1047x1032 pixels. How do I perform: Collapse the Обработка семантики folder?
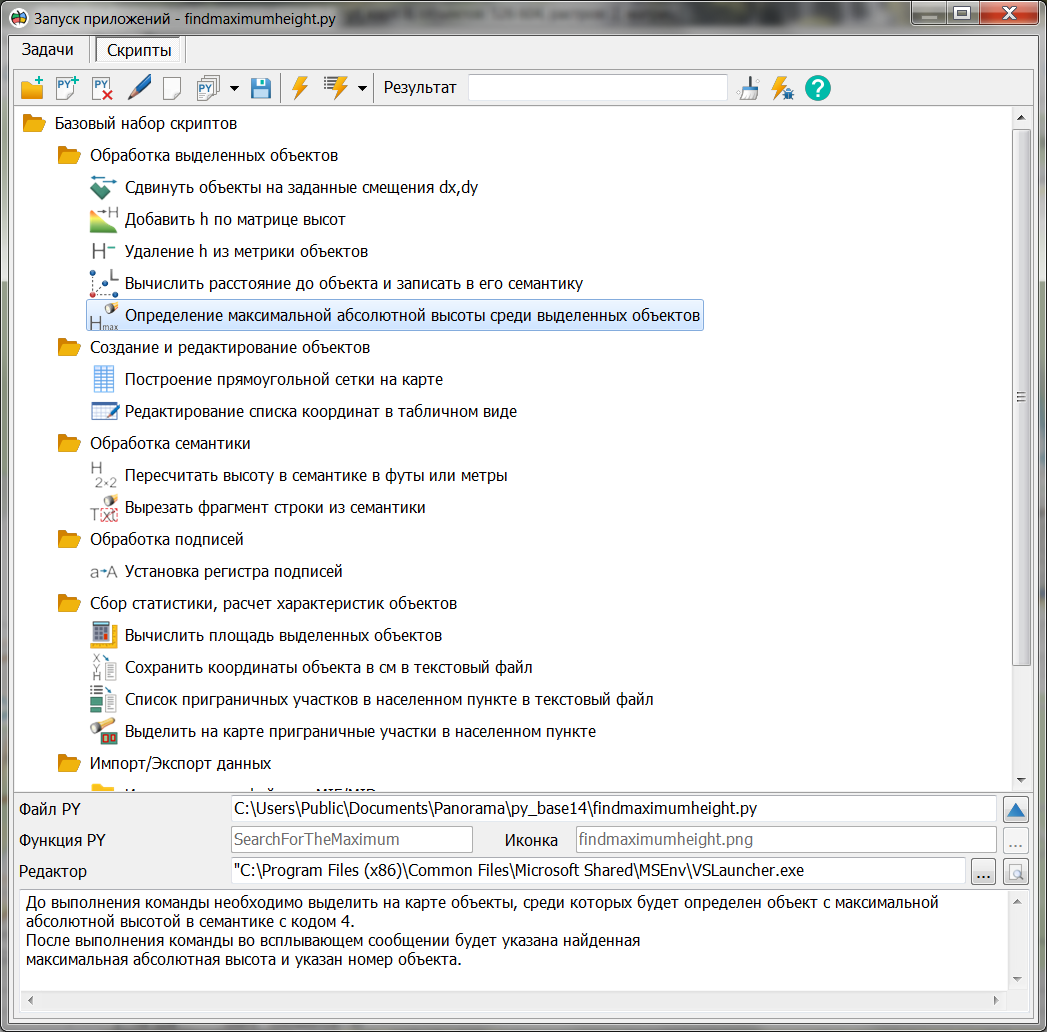(68, 443)
